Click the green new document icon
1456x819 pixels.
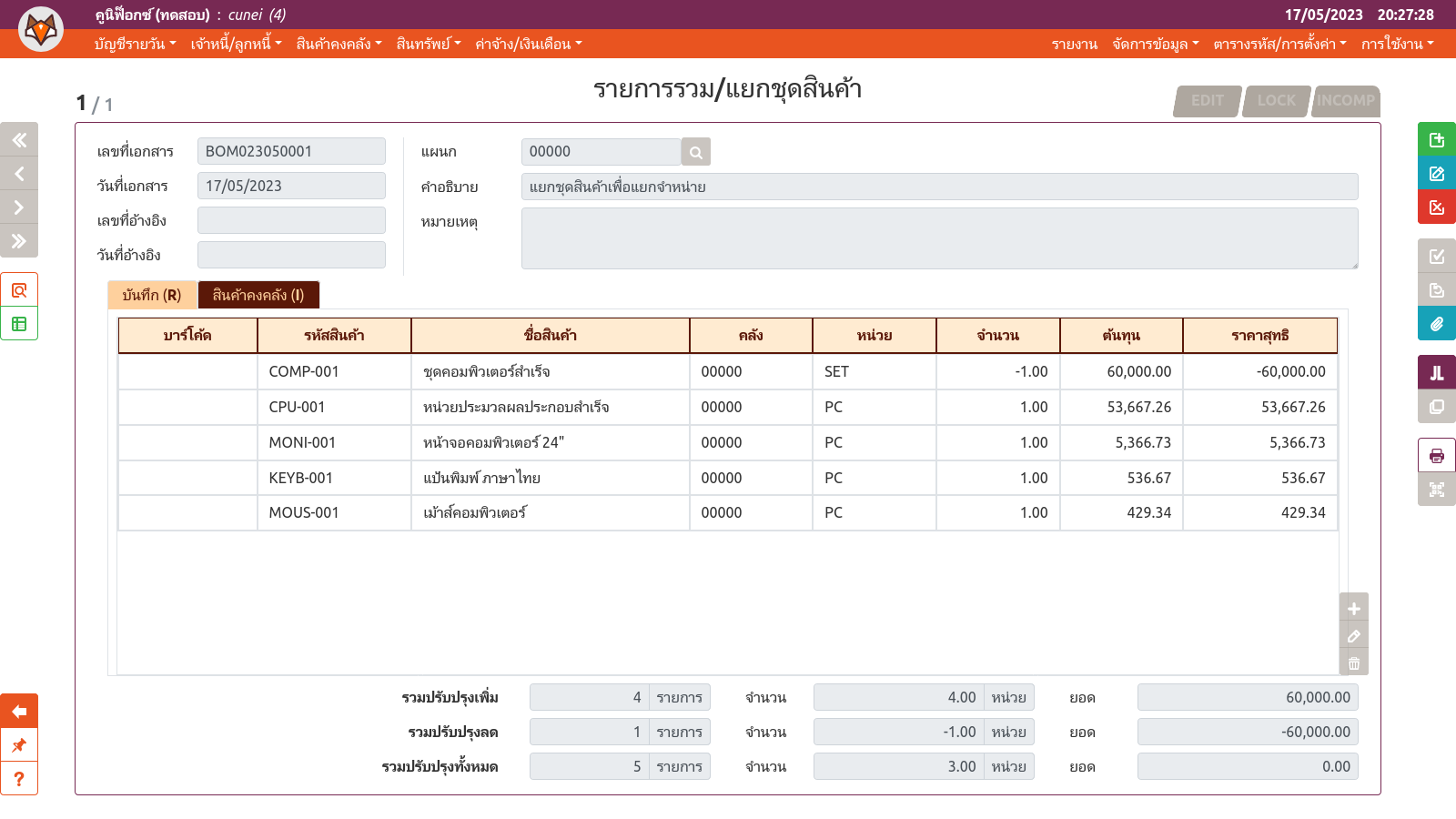1436,139
